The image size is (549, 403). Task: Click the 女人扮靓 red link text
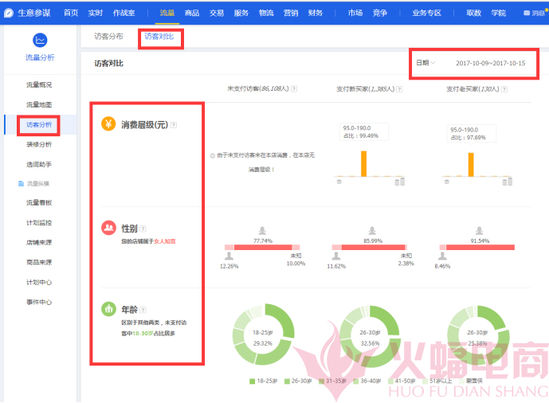pos(165,241)
